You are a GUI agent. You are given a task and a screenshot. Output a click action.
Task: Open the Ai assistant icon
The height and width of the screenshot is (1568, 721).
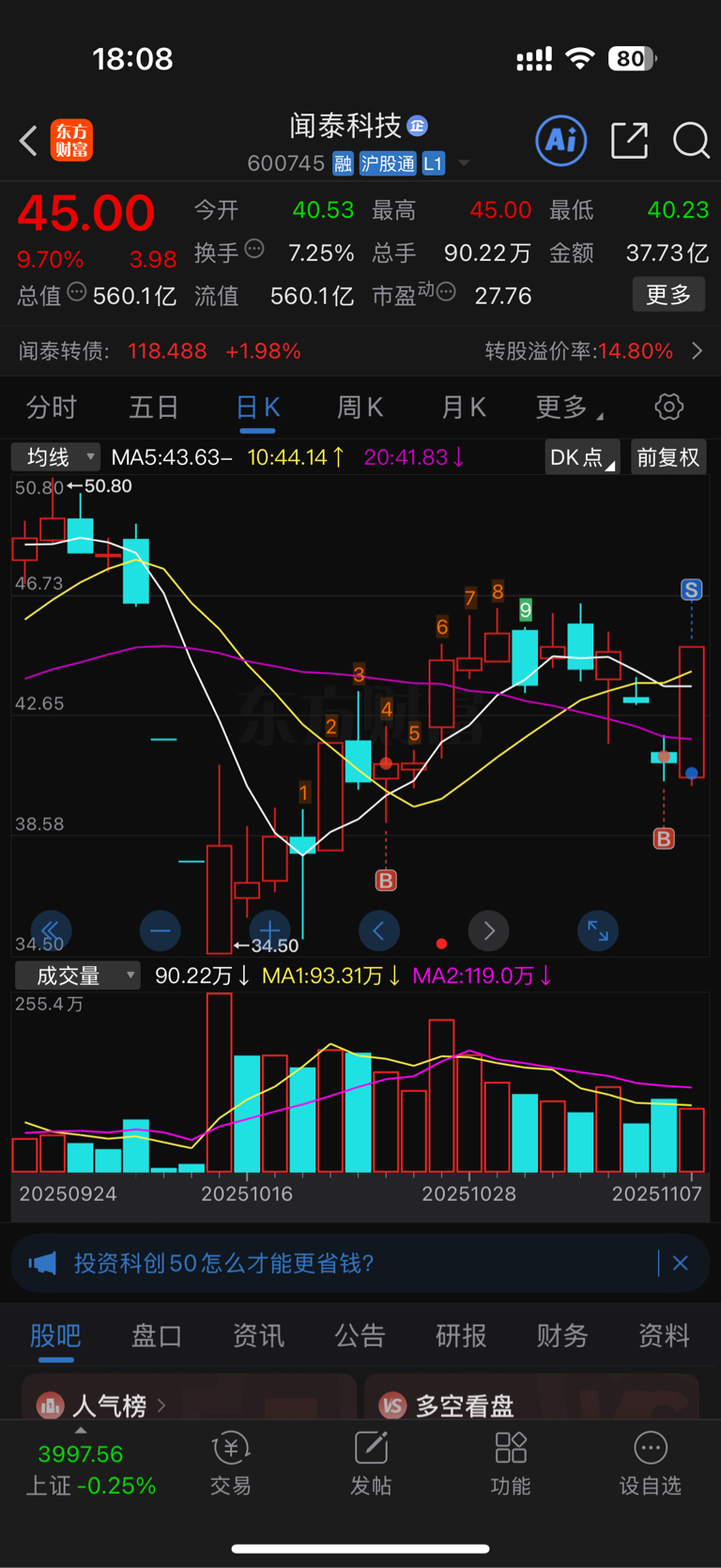click(x=560, y=141)
